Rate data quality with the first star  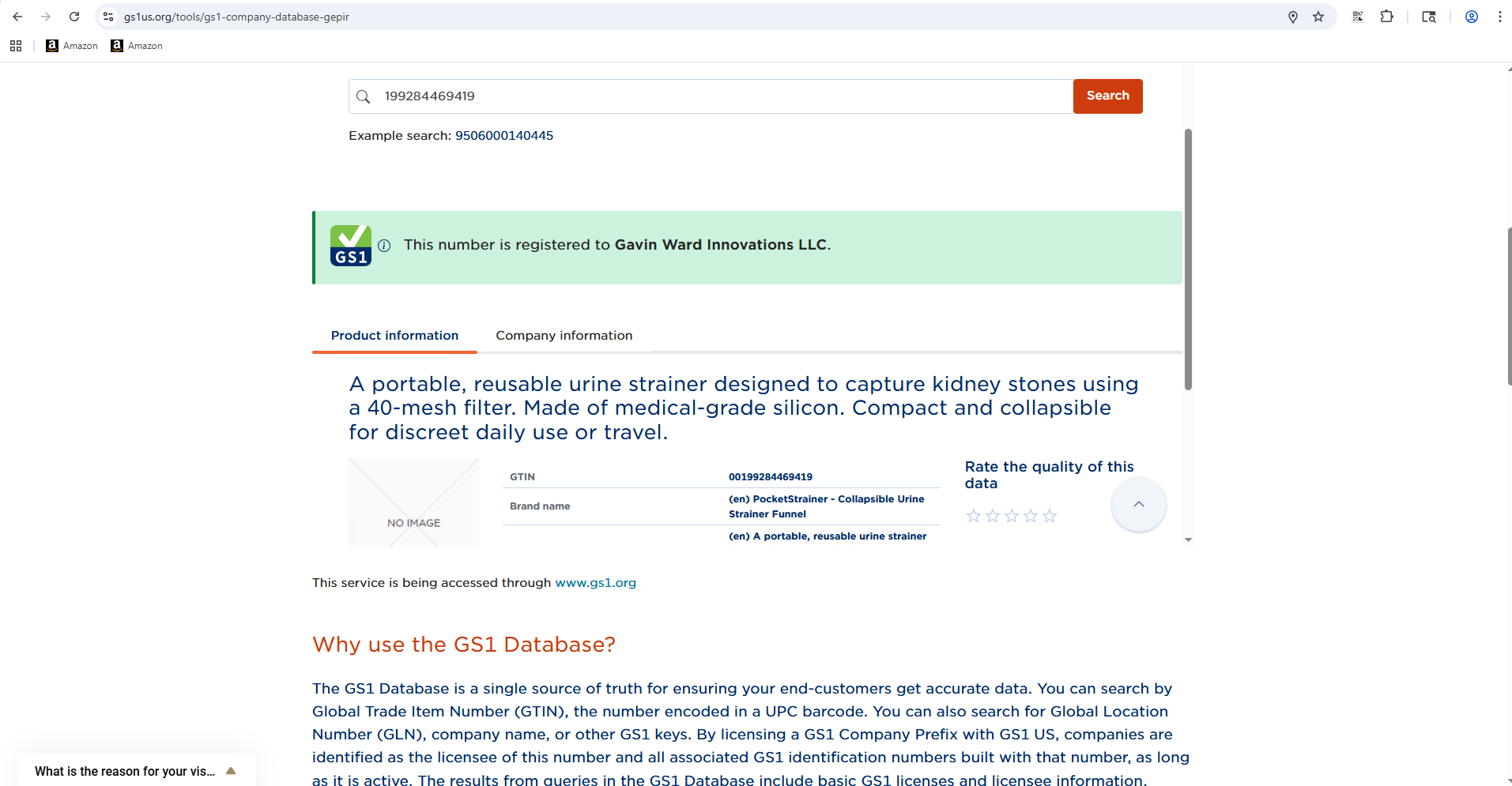[974, 516]
